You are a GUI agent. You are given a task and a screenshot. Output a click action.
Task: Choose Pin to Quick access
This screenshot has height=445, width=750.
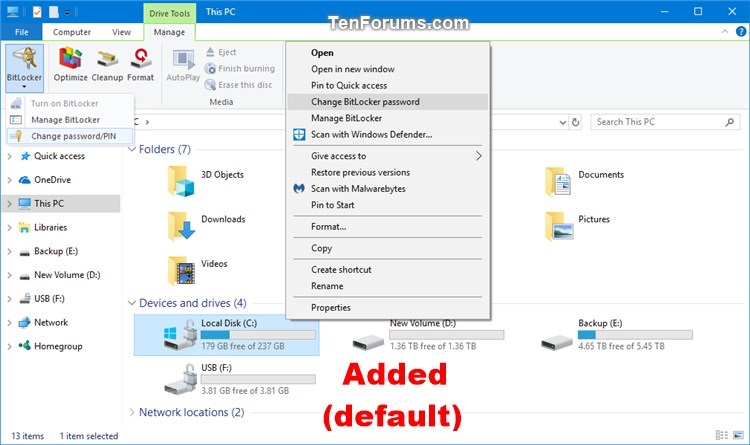click(388, 86)
